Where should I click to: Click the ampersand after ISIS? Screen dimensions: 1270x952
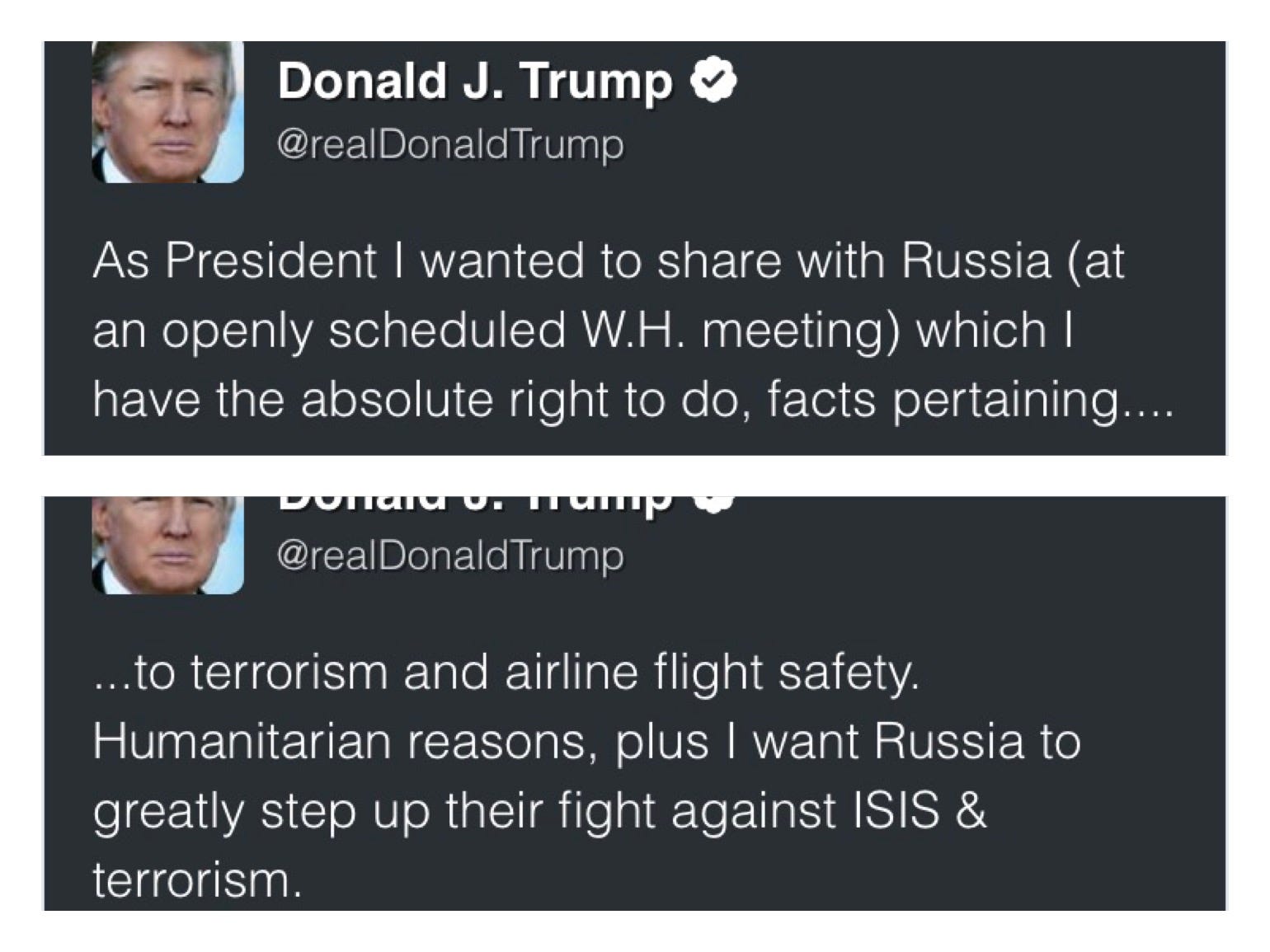(972, 809)
